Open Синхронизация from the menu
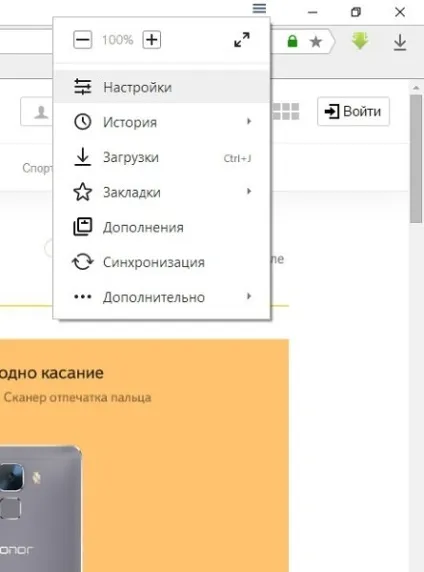The width and height of the screenshot is (424, 572). pyautogui.click(x=162, y=262)
